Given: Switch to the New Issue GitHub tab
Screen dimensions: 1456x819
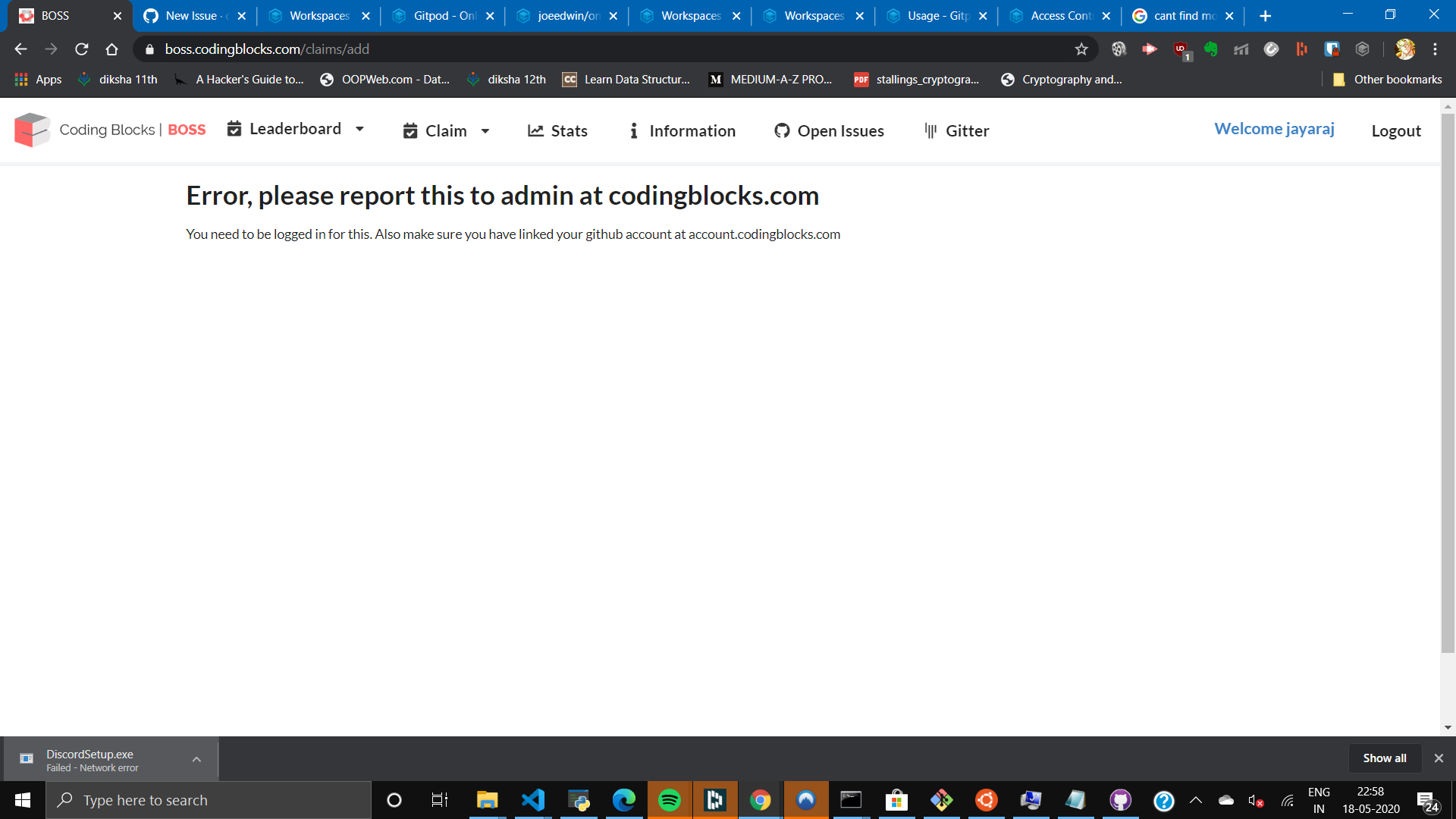Looking at the screenshot, I should click(x=196, y=16).
